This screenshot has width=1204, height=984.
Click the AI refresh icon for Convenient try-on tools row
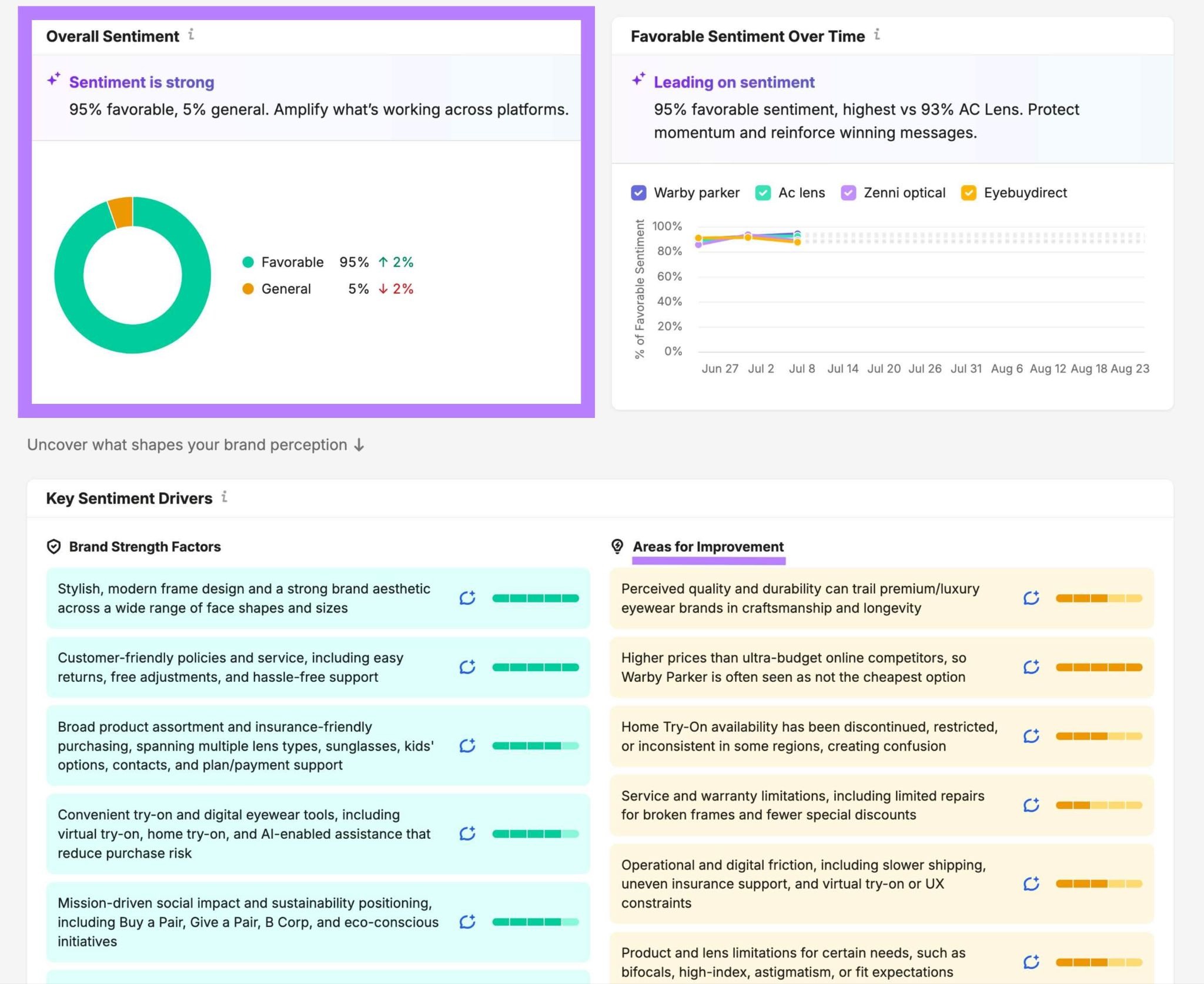pos(467,834)
